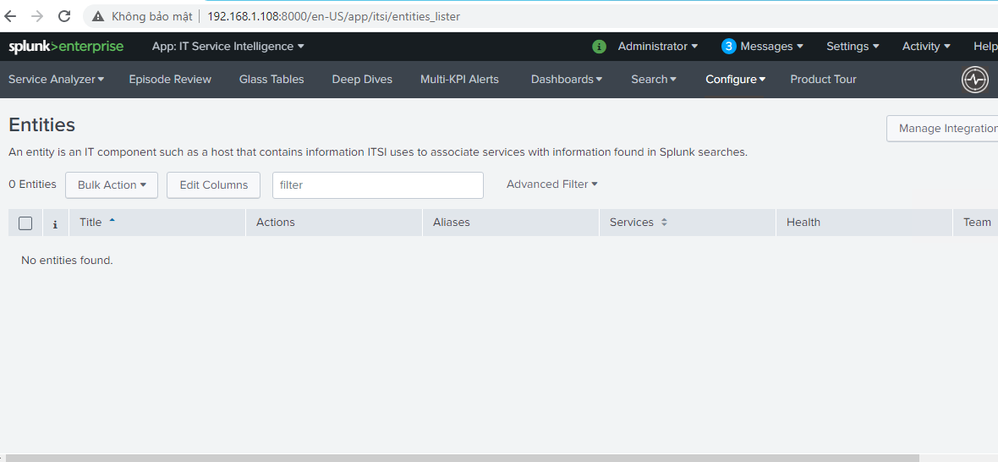Screen dimensions: 998x462
Task: Click the browser back arrow
Action: point(11,17)
